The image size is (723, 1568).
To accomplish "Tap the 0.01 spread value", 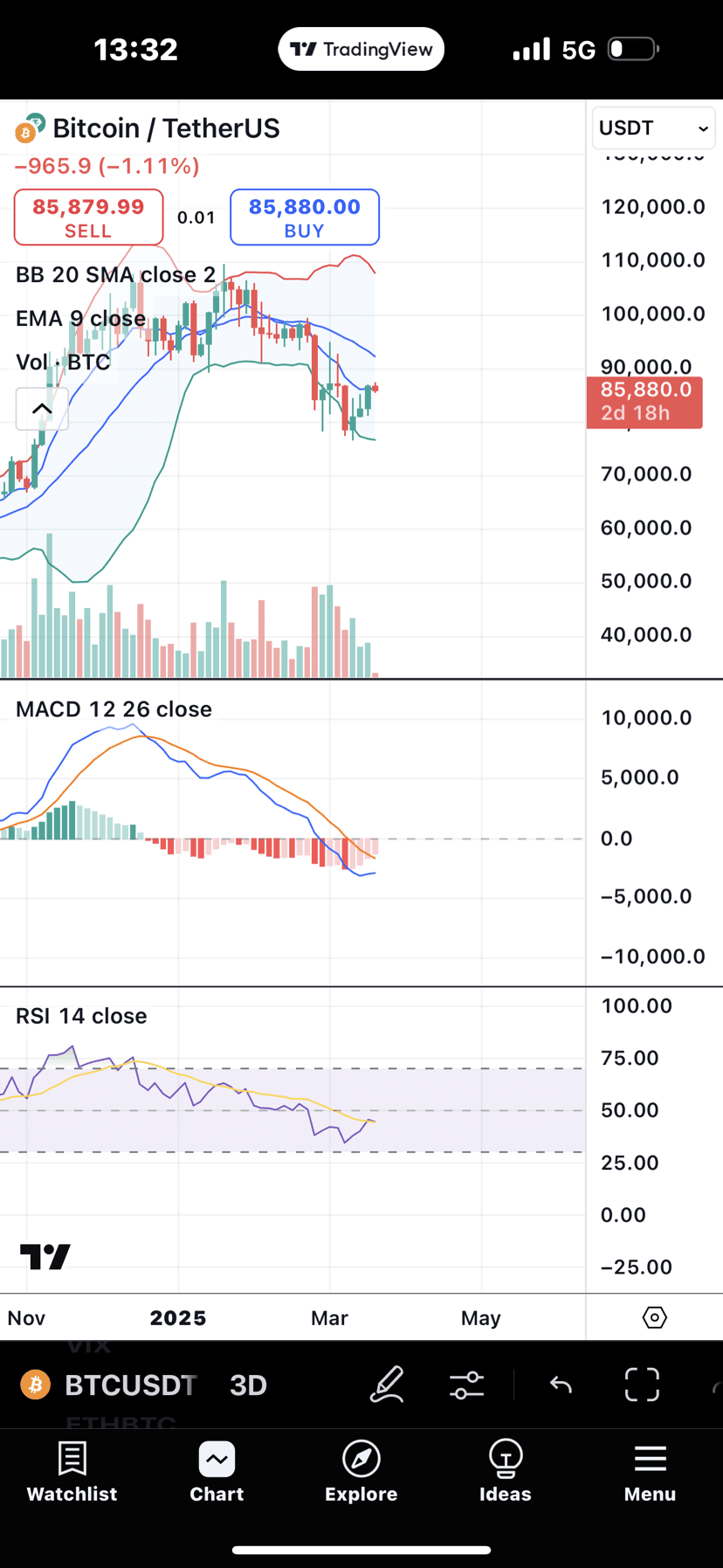I will coord(196,218).
